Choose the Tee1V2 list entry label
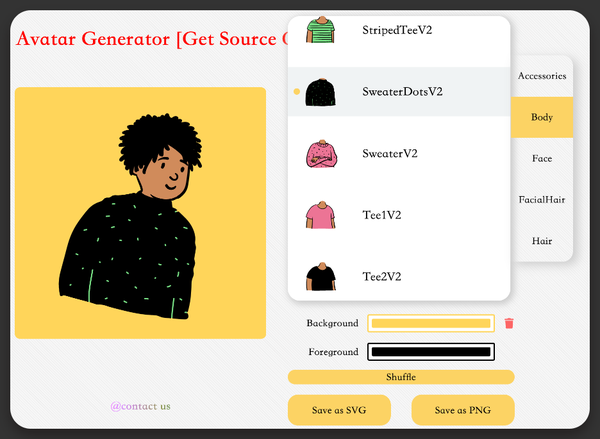This screenshot has width=600, height=439. (382, 215)
